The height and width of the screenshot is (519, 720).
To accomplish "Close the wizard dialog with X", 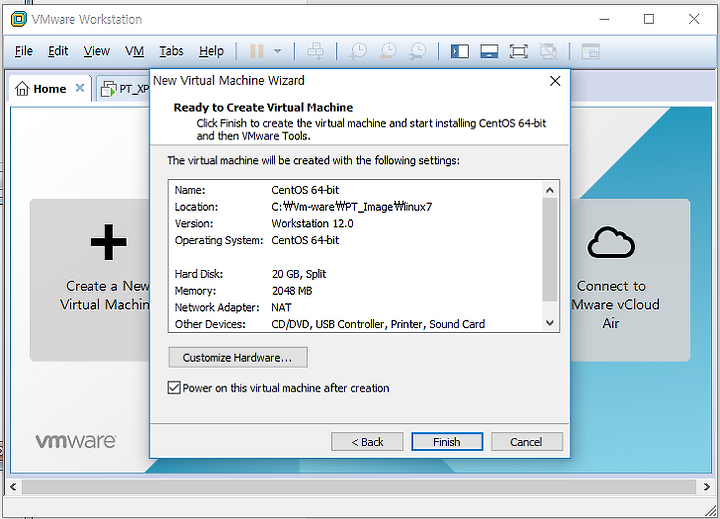I will tap(555, 81).
